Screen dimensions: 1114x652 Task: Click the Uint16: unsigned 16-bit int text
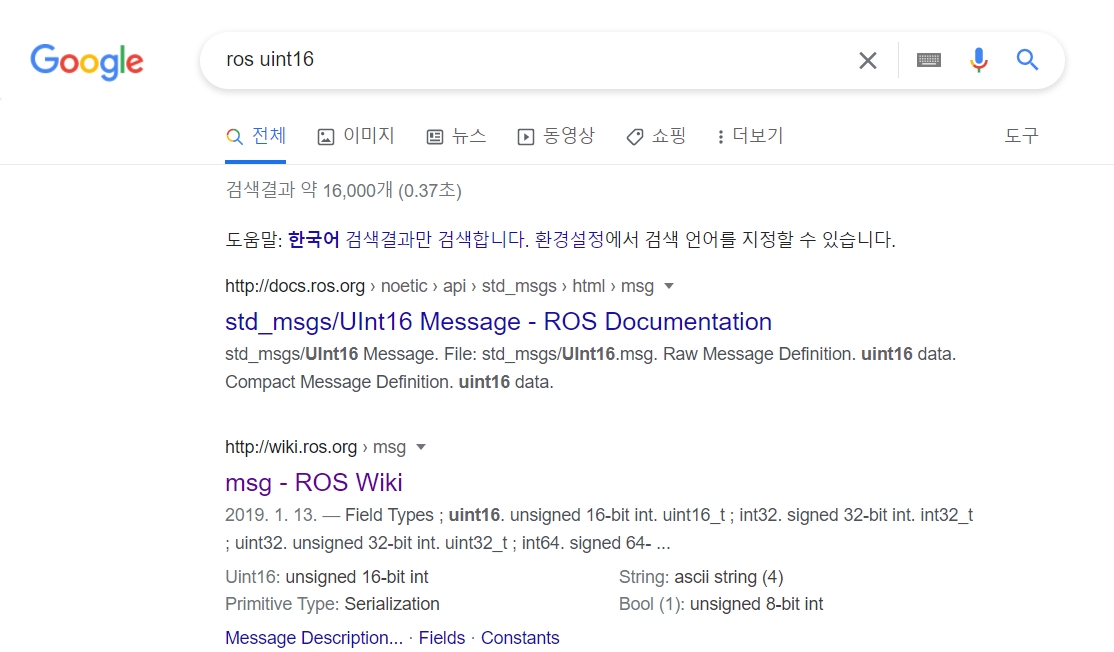[327, 577]
